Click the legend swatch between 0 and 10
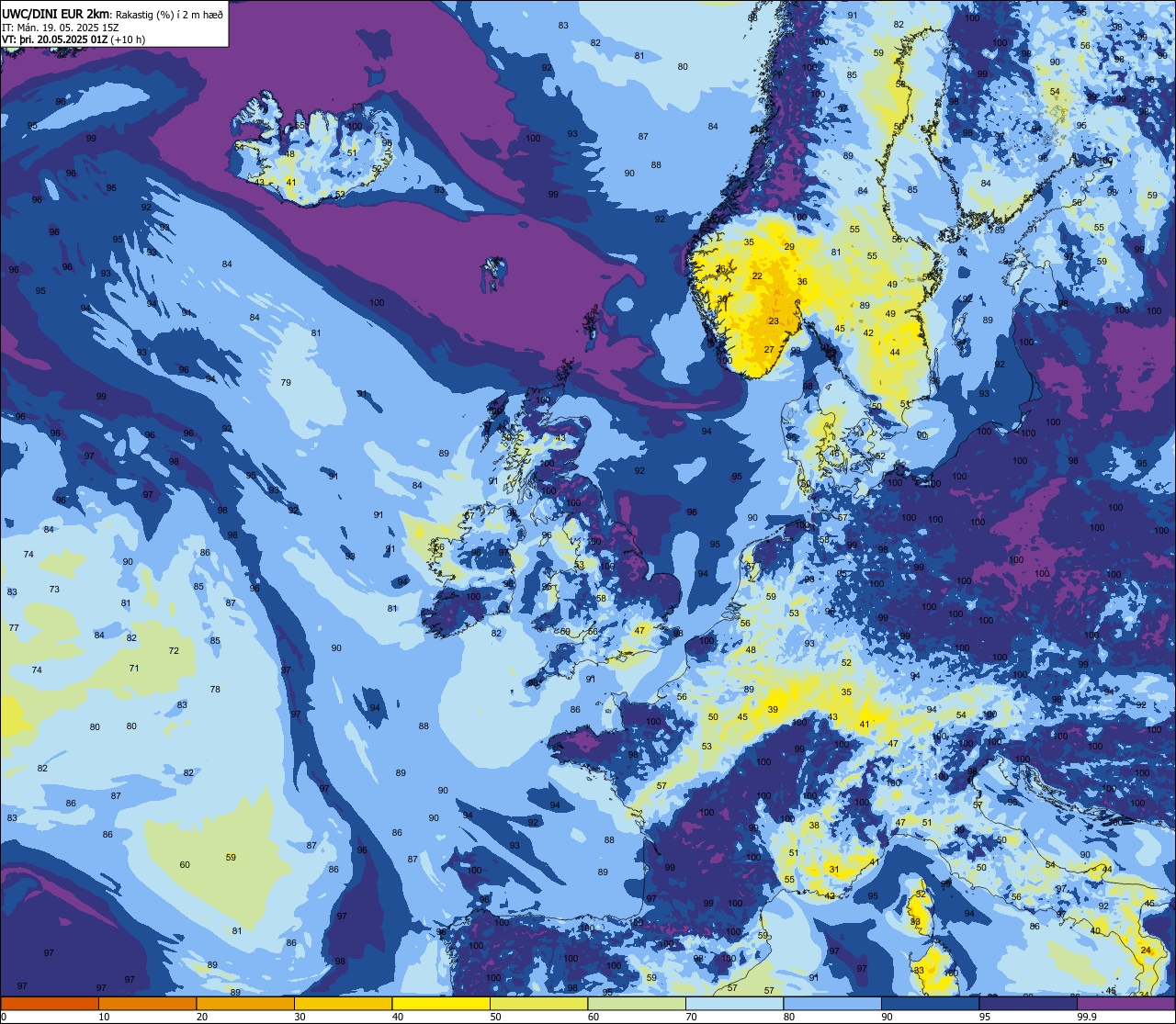 (50, 1003)
